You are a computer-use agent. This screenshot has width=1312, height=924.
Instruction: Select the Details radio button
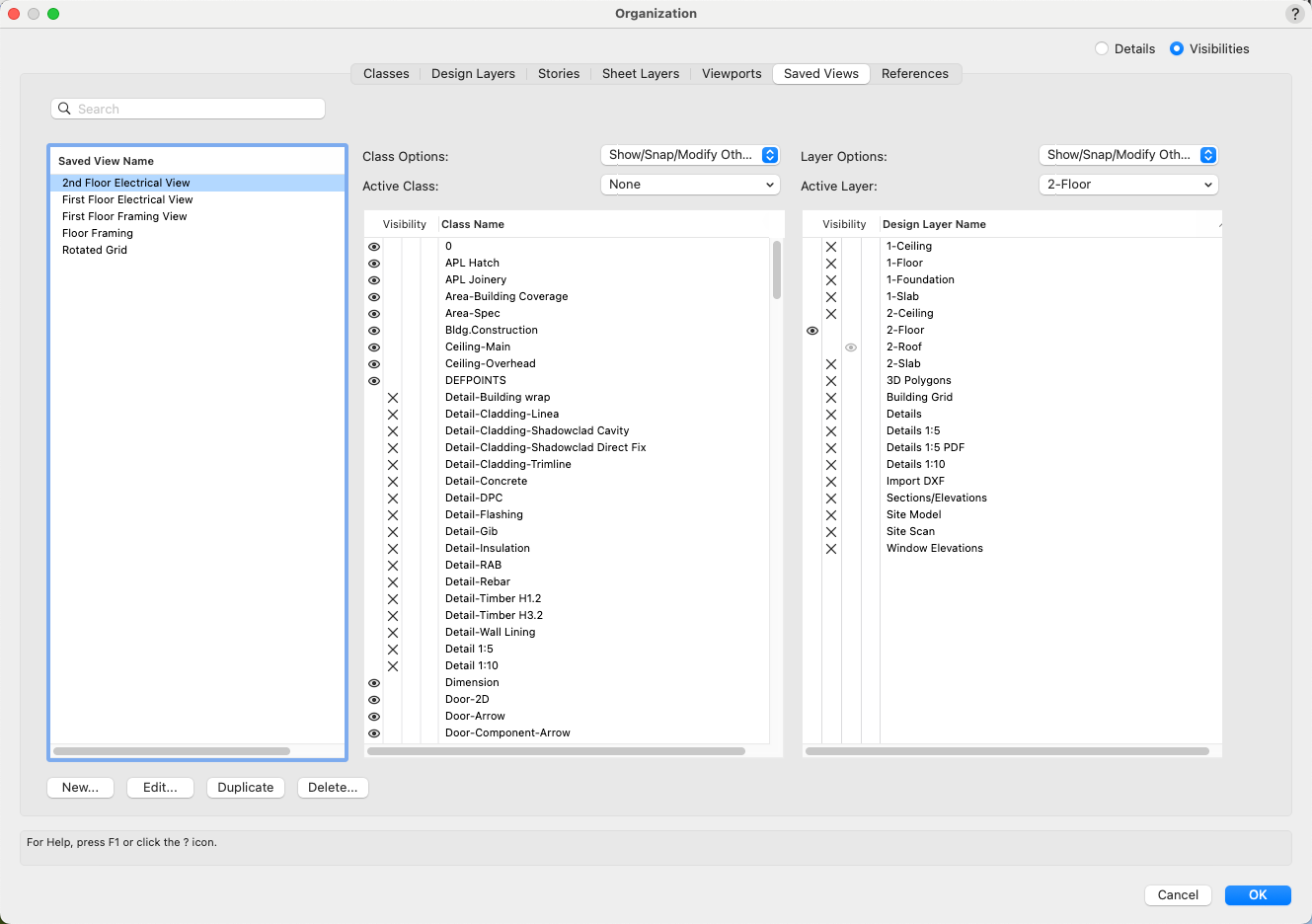(1102, 49)
